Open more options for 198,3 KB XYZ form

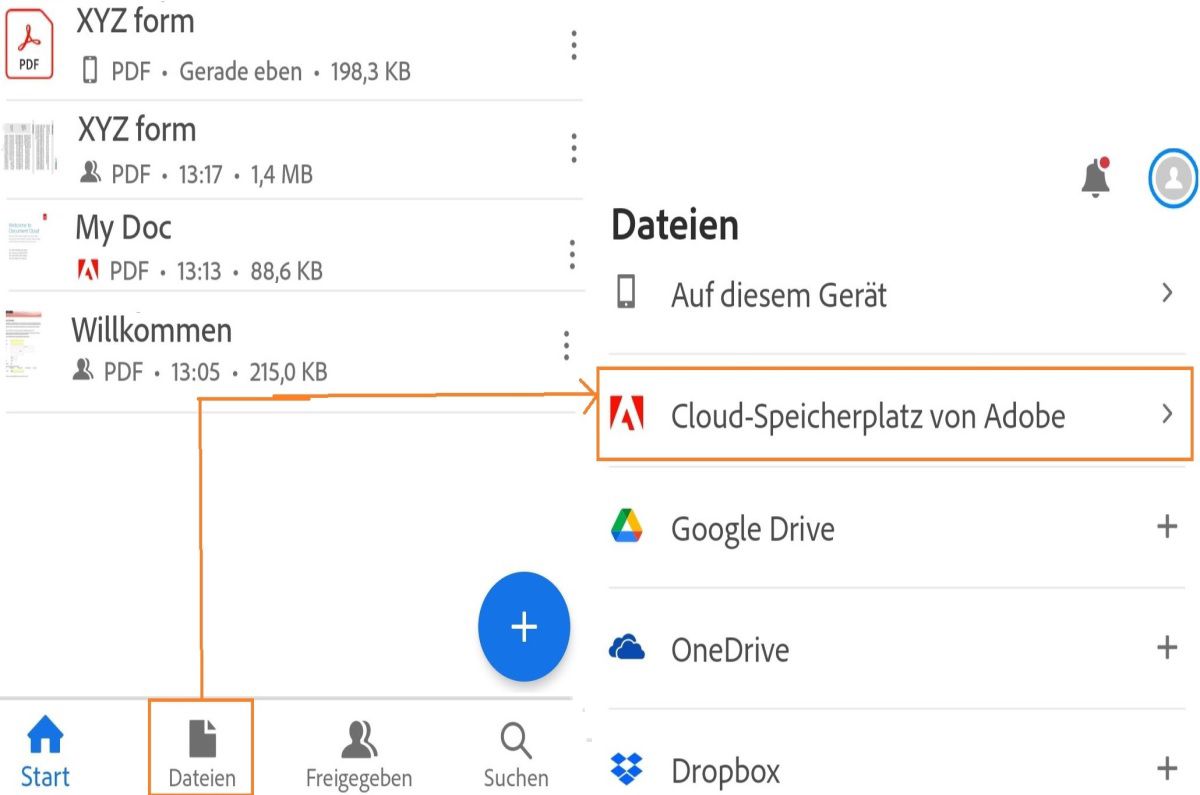pos(573,45)
